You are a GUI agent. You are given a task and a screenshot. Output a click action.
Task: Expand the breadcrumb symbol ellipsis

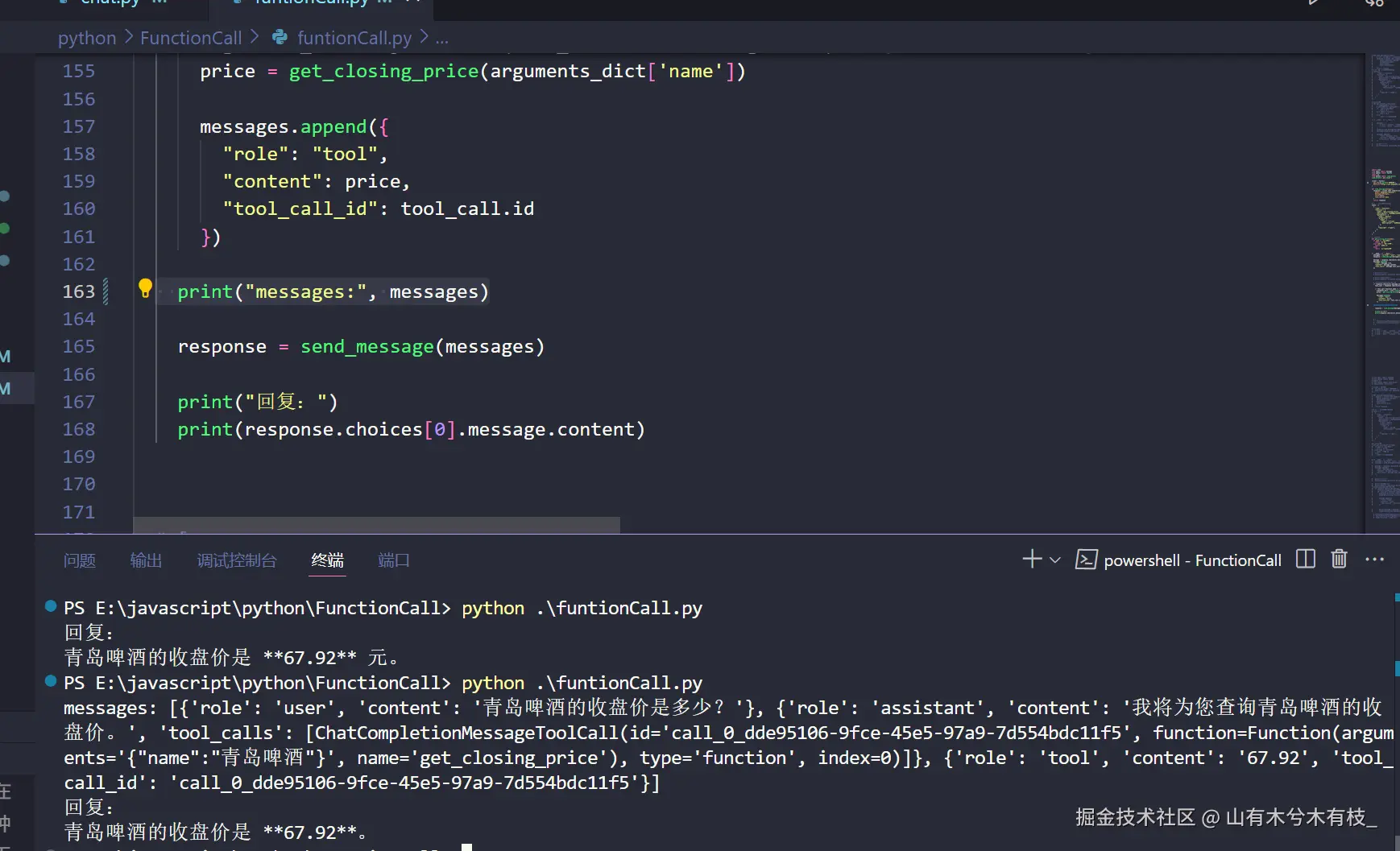[442, 38]
